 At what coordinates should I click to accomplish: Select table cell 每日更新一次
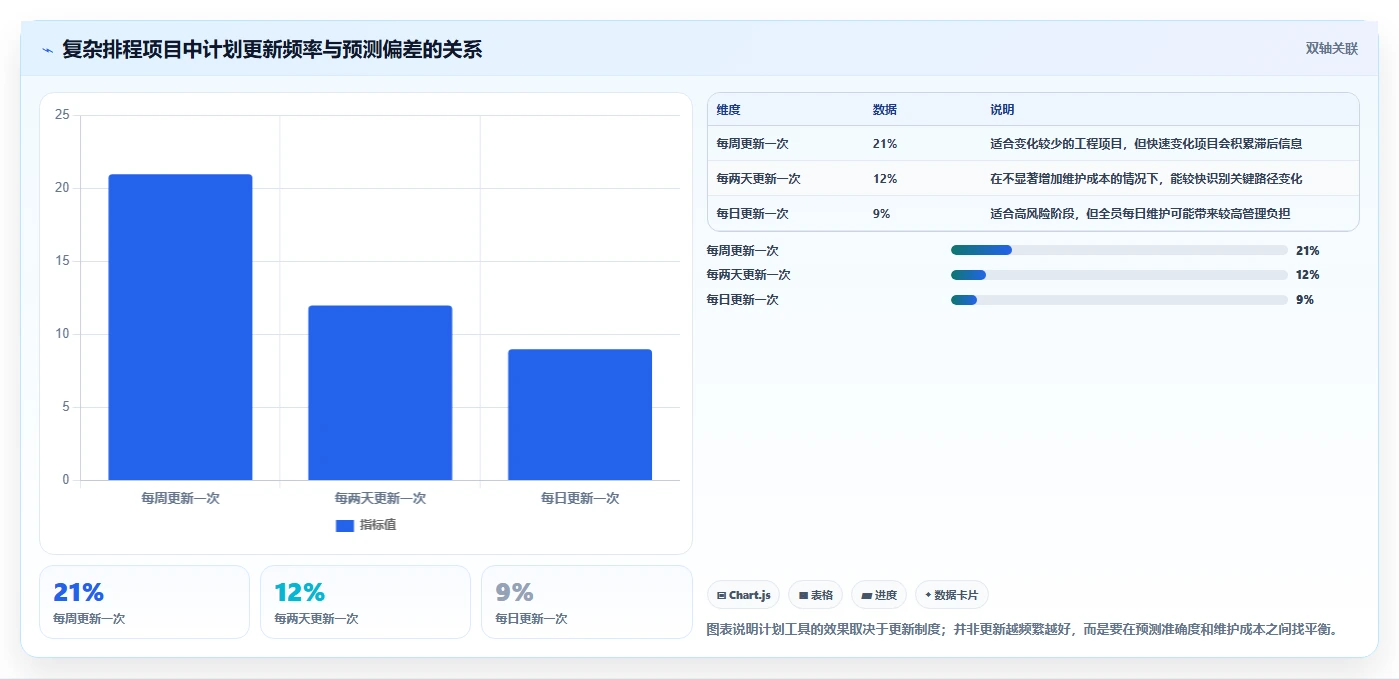(x=752, y=214)
